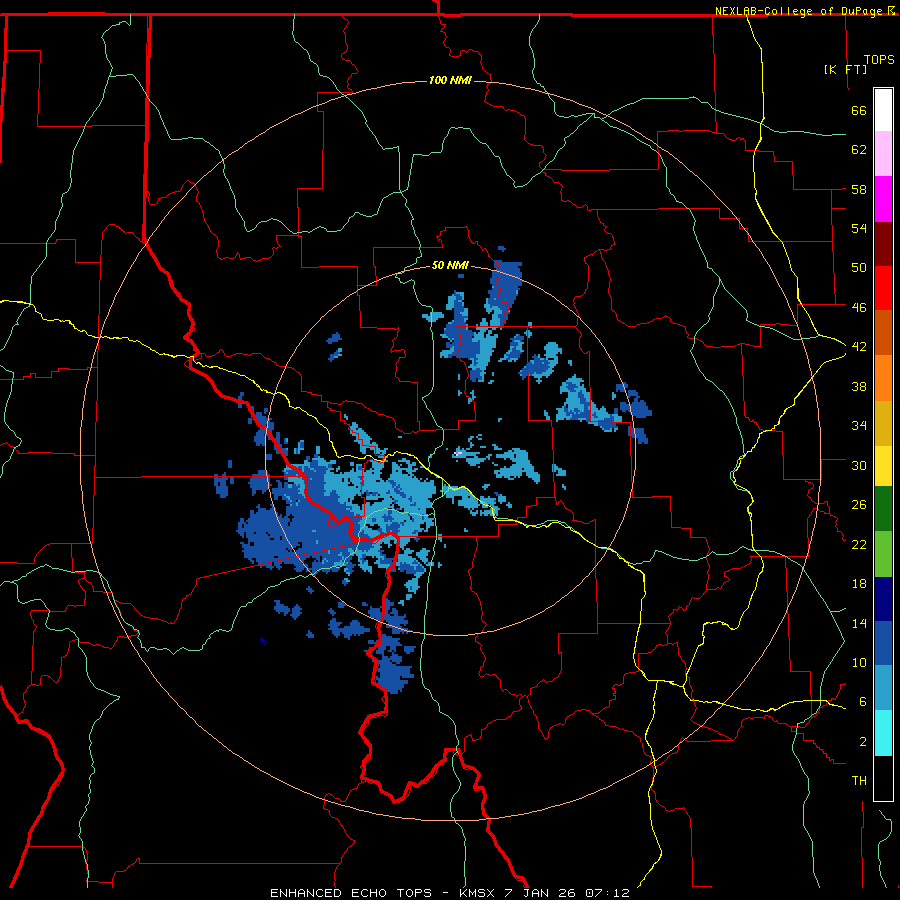Click the legend value 22
The width and height of the screenshot is (900, 900).
(x=859, y=544)
